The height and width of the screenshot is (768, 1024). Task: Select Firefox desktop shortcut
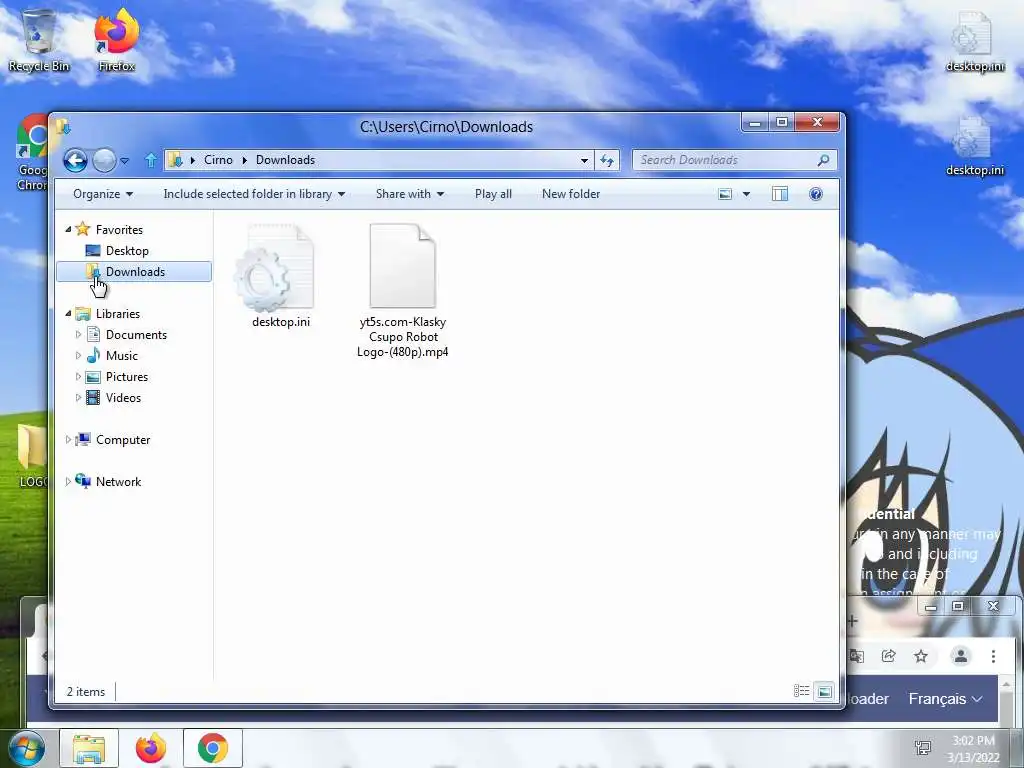[x=116, y=40]
